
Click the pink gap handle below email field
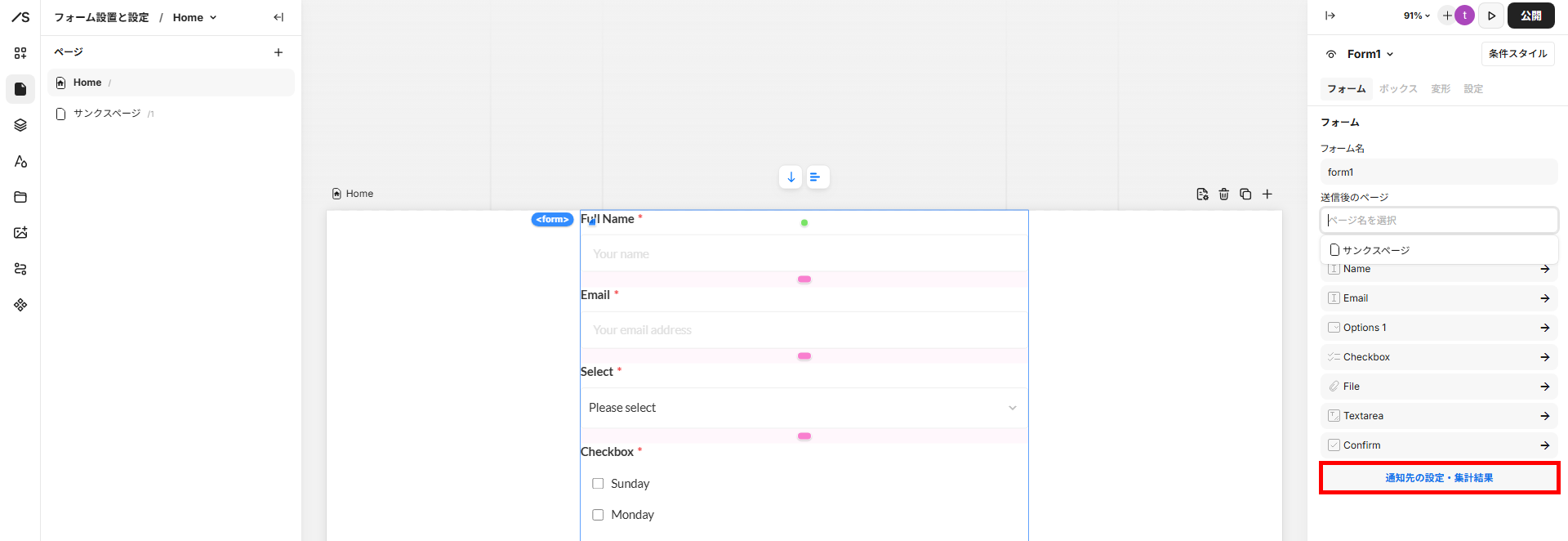(x=804, y=356)
